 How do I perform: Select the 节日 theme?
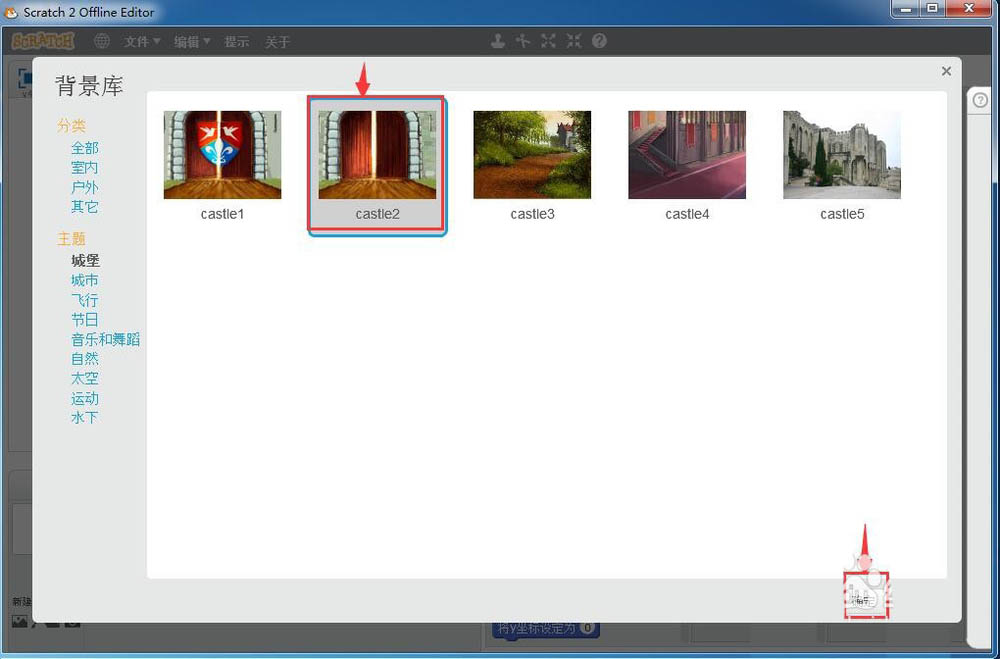pos(85,320)
